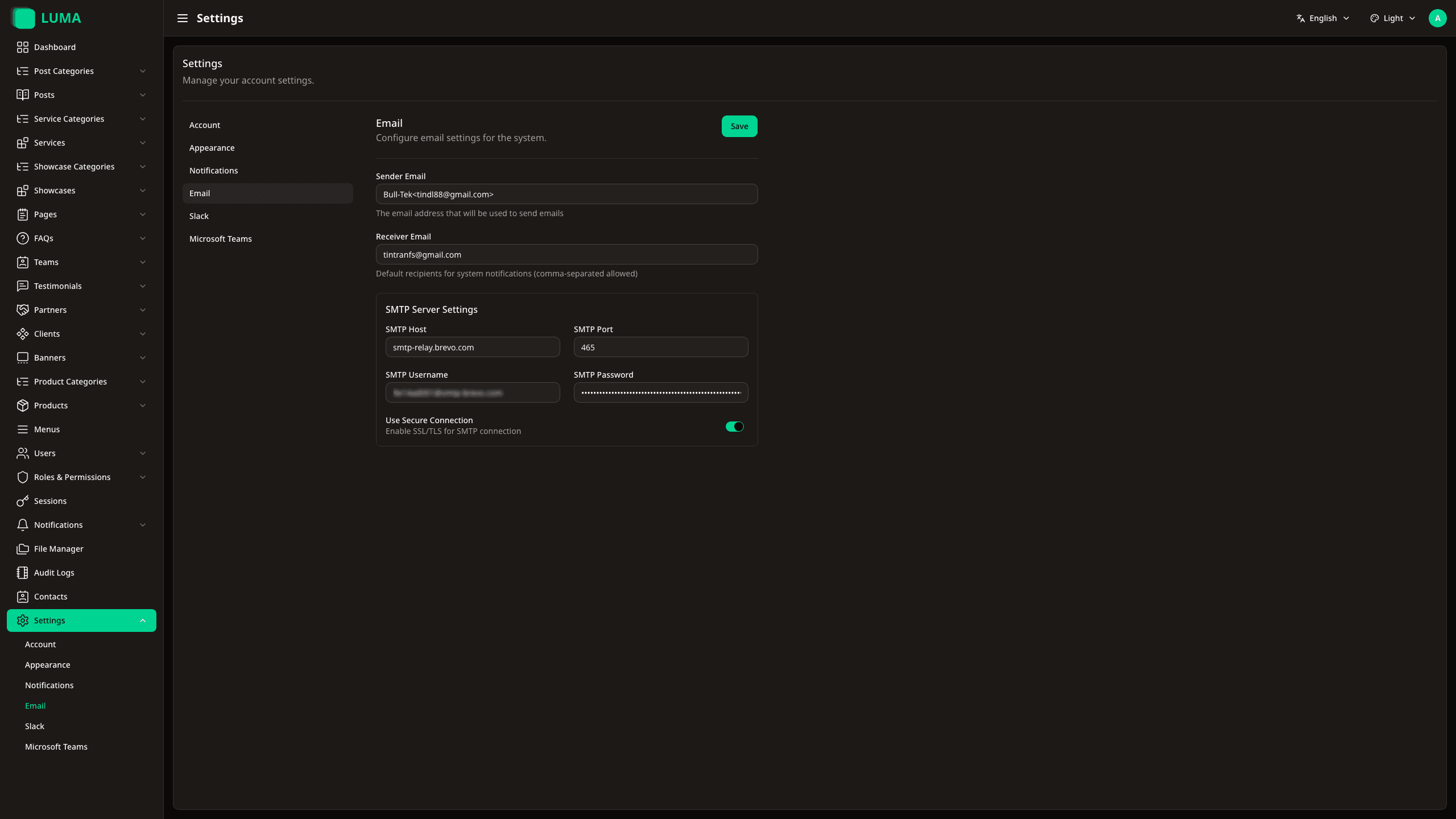Toggle the hamburger sidebar menu icon
The height and width of the screenshot is (819, 1456).
click(182, 18)
